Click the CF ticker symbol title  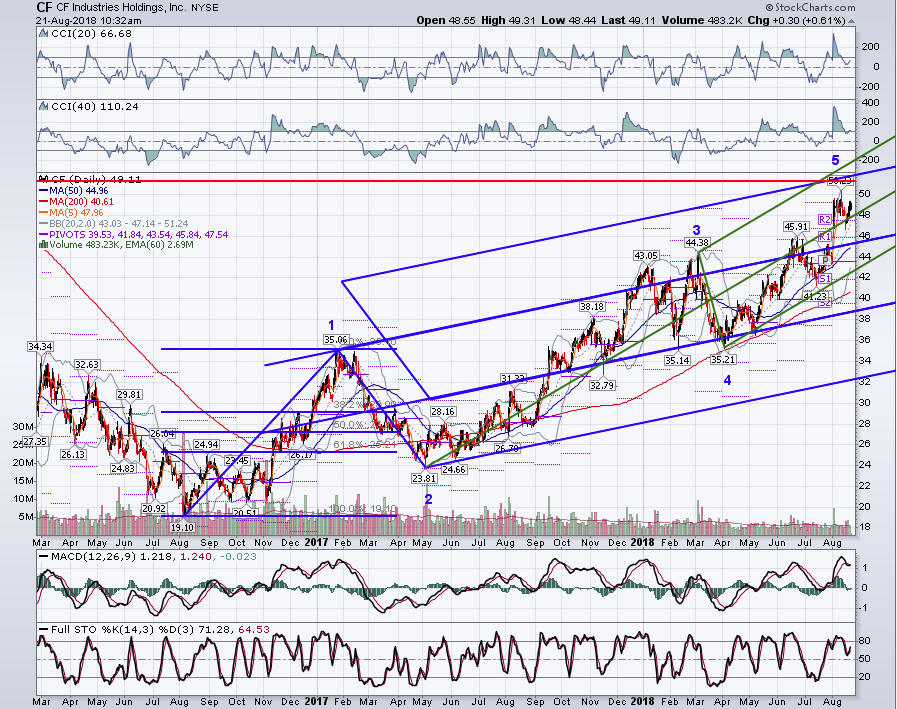coord(43,7)
